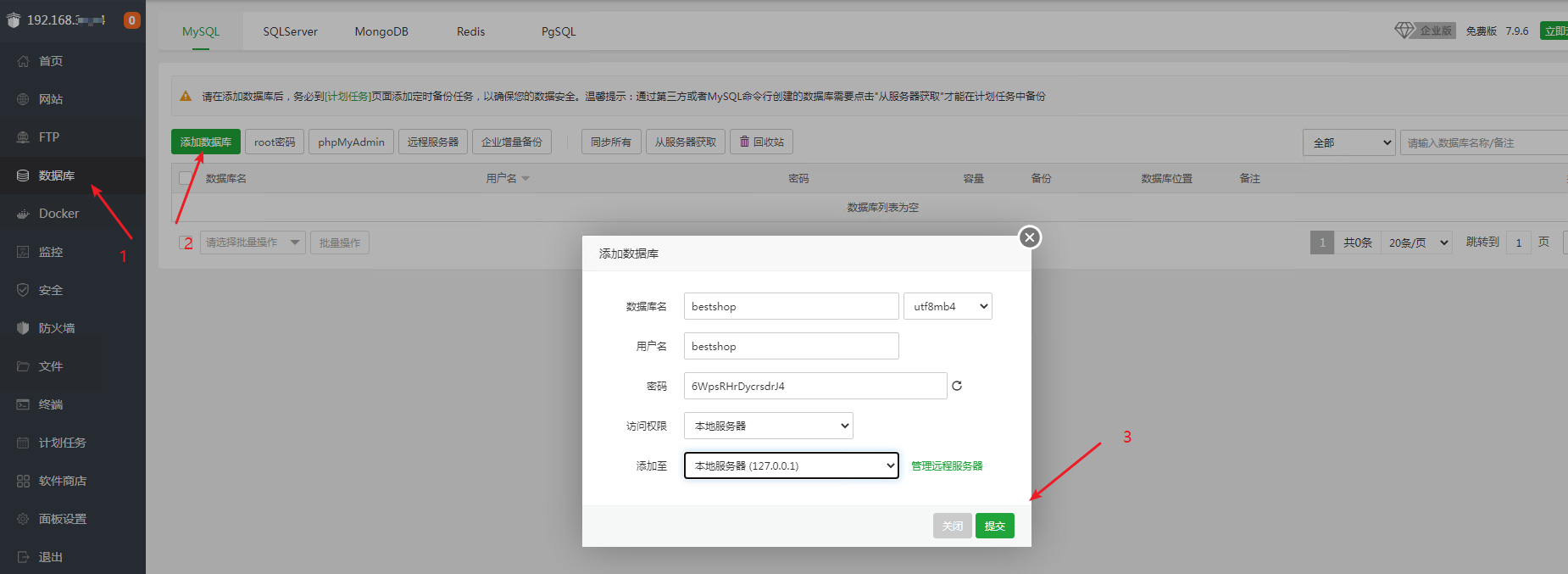Click the password regenerate refresh icon
This screenshot has height=574, width=1568.
tap(957, 386)
